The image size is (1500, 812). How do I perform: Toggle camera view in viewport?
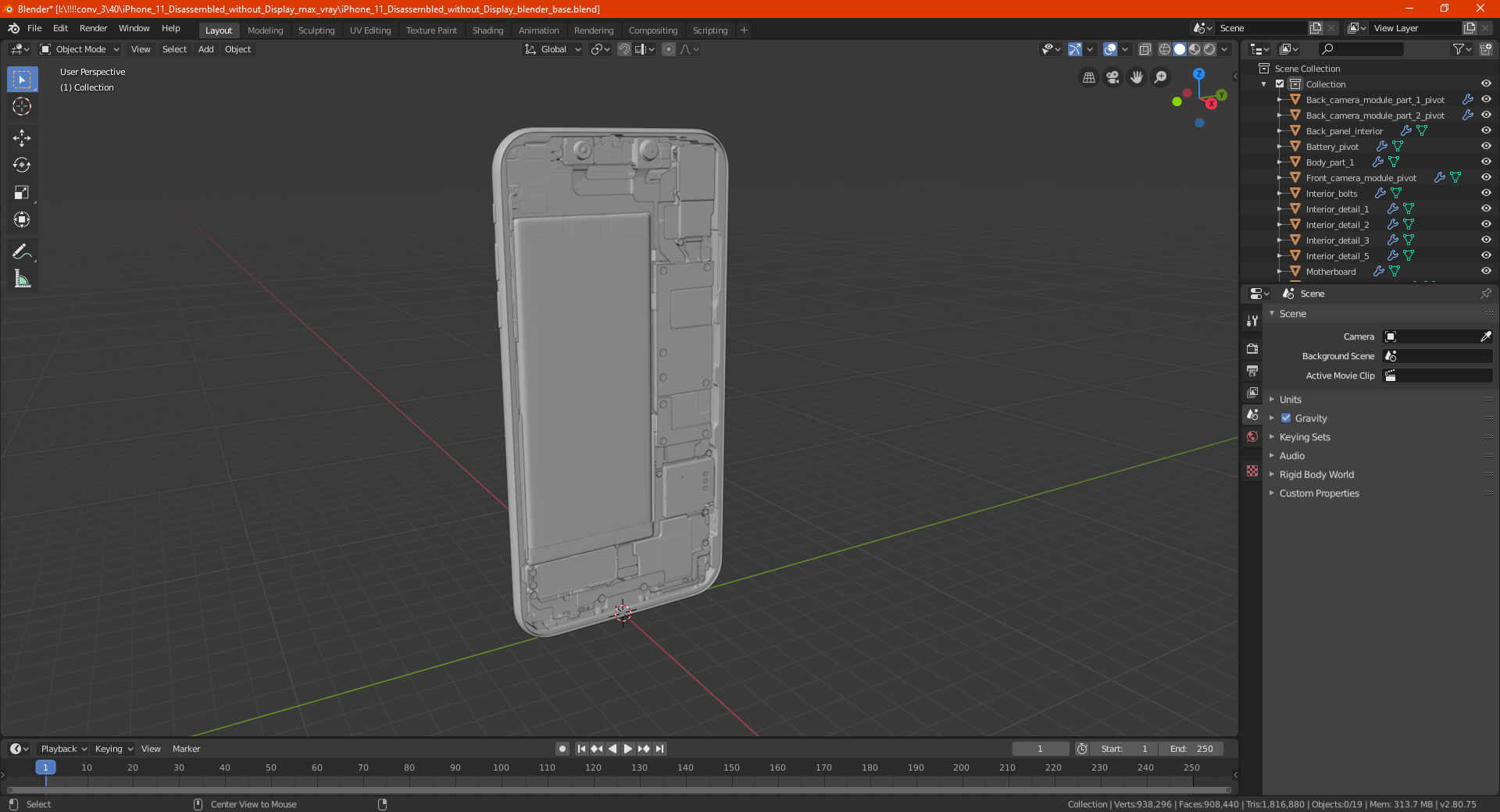(1112, 77)
